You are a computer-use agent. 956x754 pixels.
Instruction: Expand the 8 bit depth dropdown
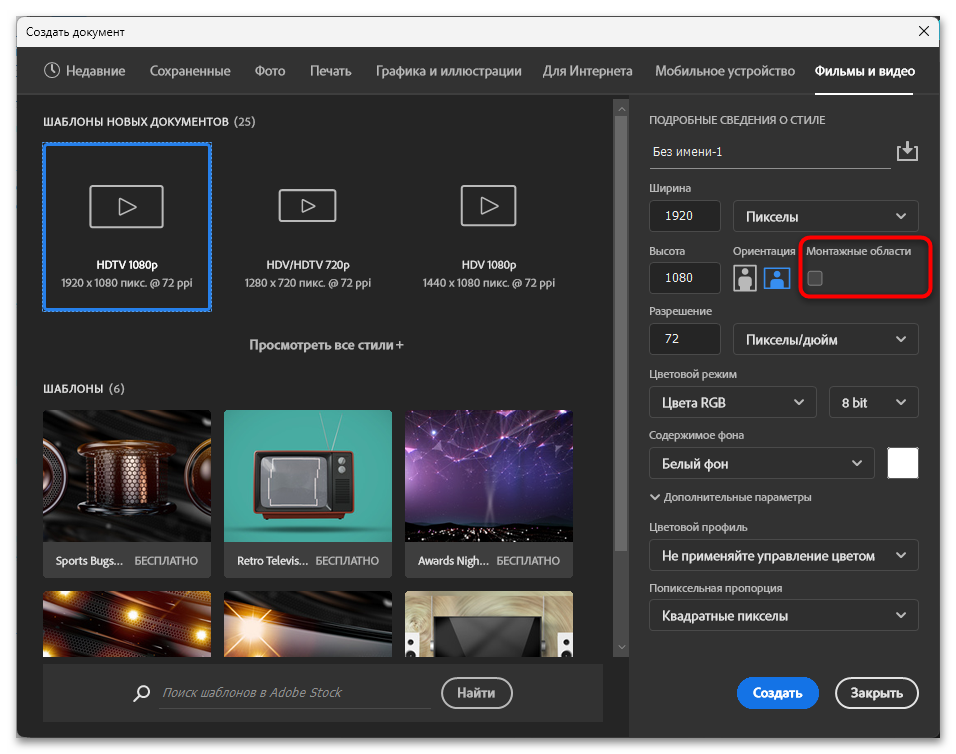pyautogui.click(x=873, y=402)
